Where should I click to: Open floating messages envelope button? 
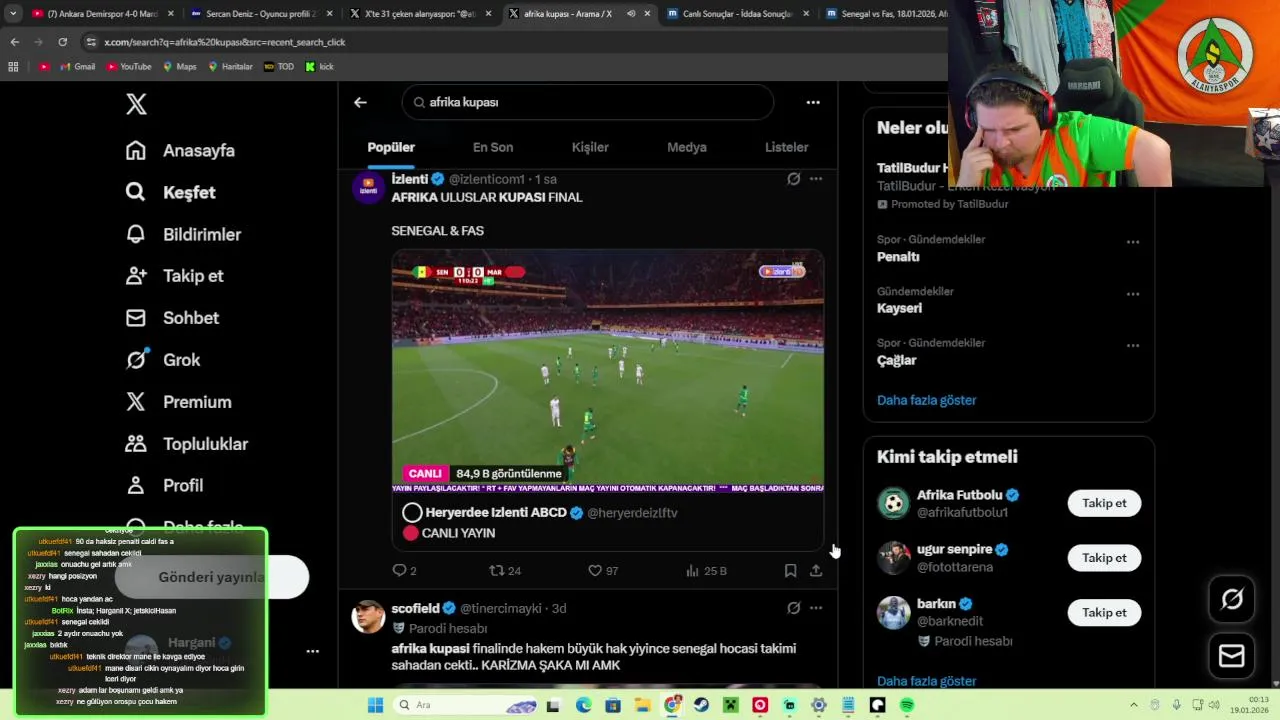click(x=1232, y=656)
